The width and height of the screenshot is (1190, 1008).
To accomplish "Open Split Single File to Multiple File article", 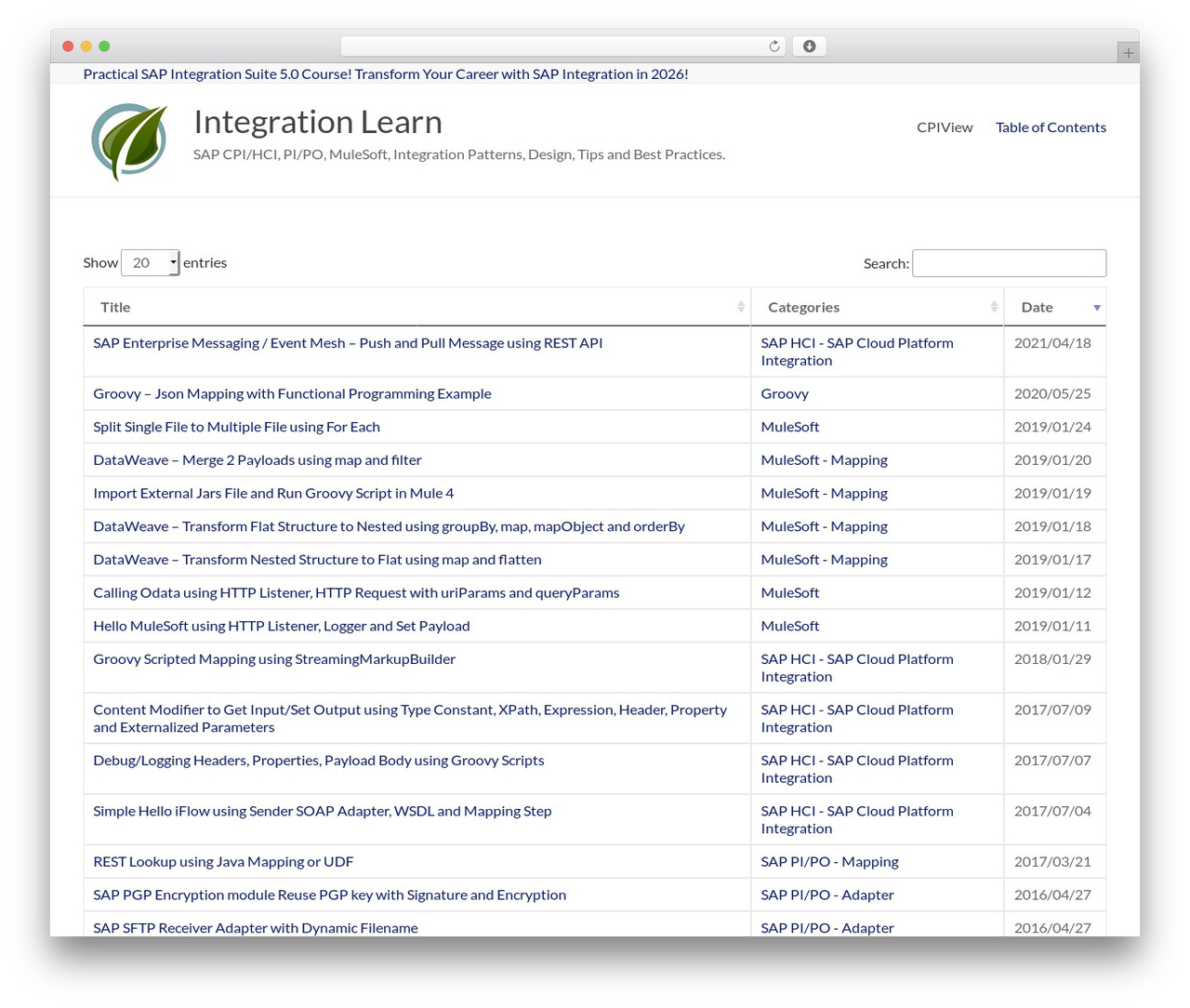I will (x=236, y=427).
